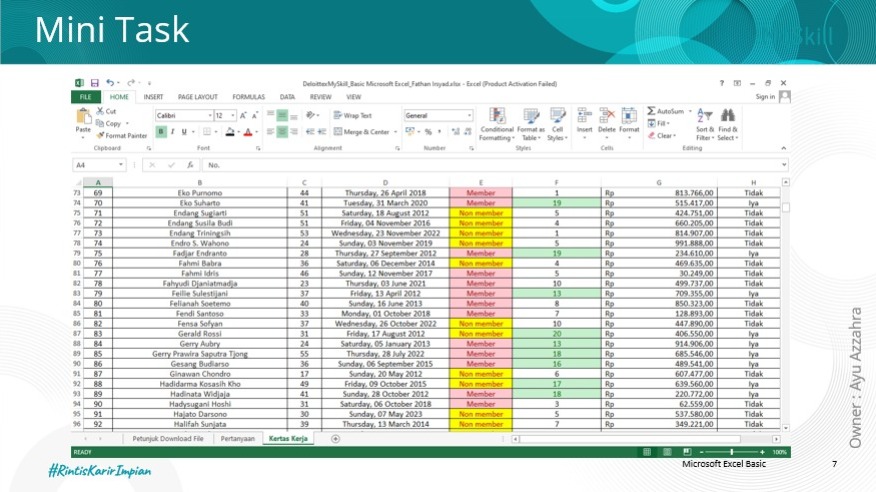Collapse the ribbon with the chevron
This screenshot has width=876, height=492.
783,148
